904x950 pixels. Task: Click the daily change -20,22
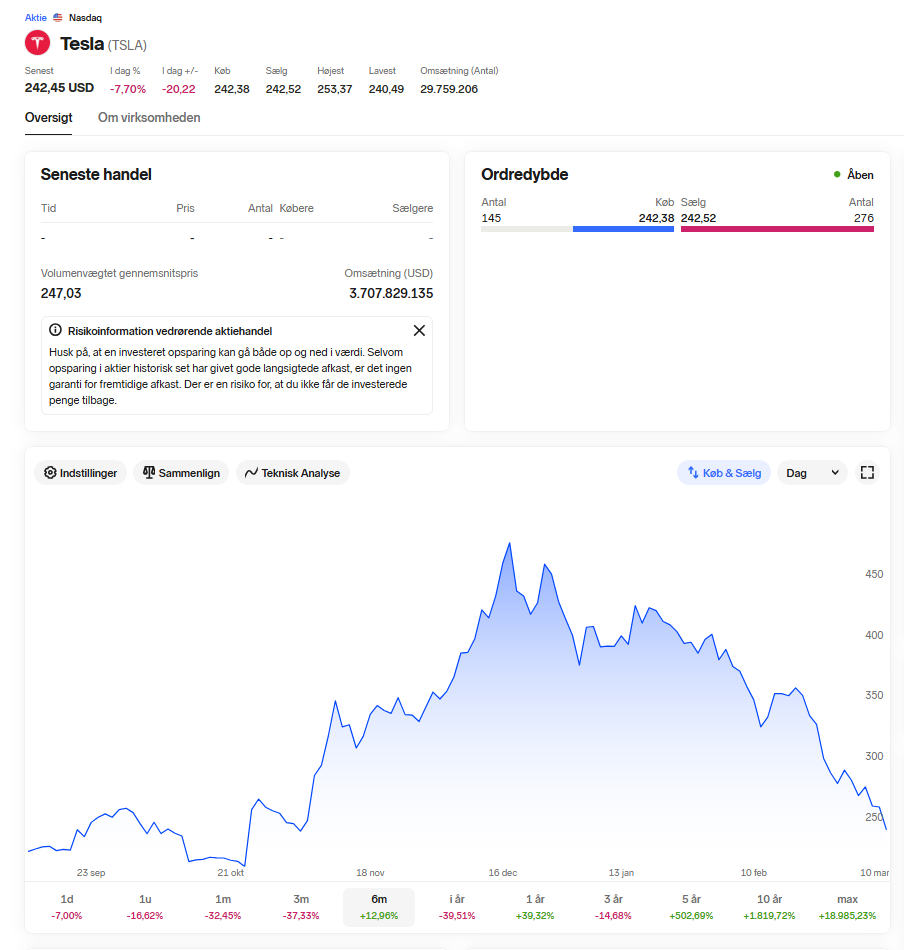click(179, 89)
